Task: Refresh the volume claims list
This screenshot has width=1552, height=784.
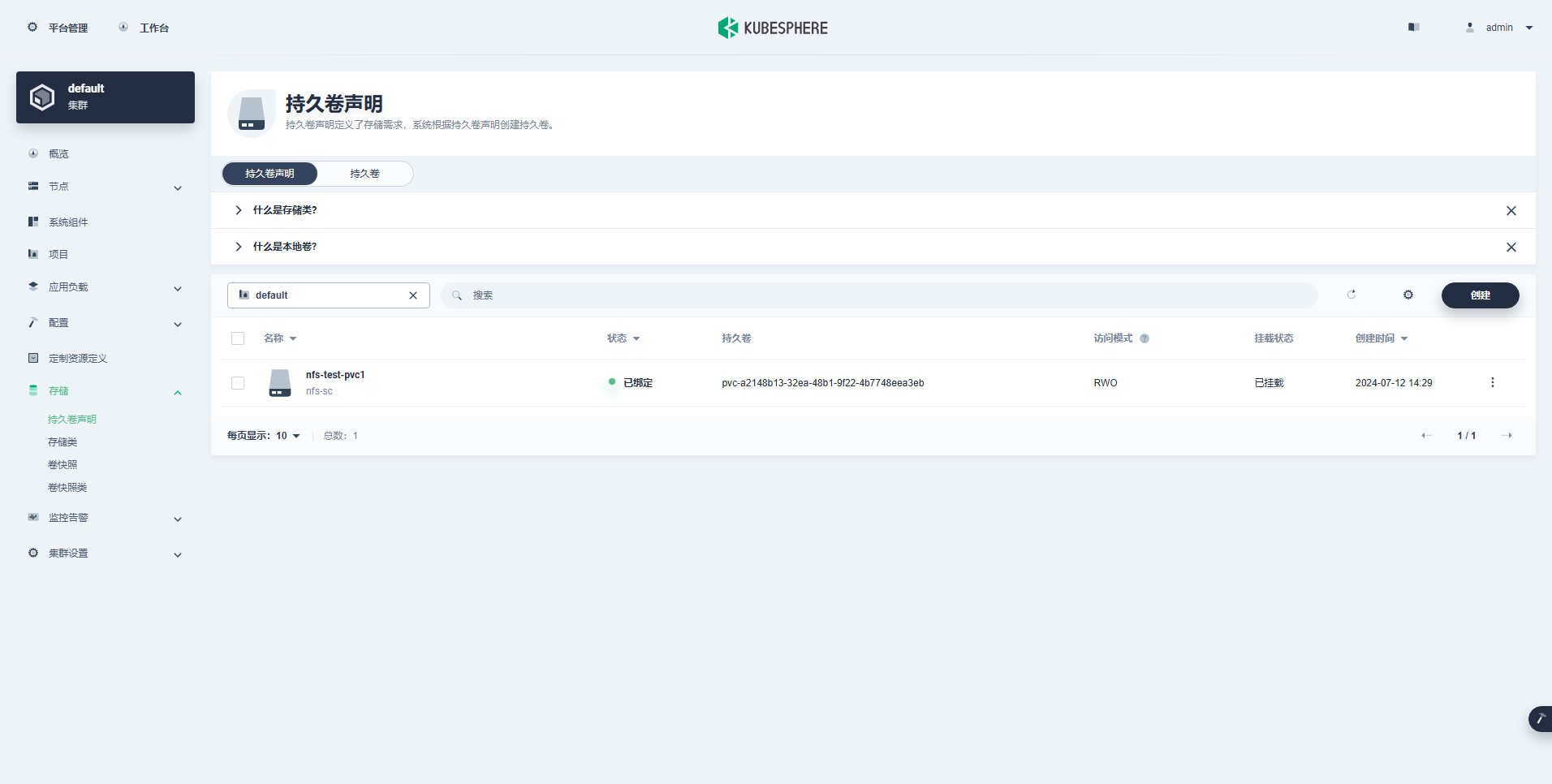Action: point(1352,295)
